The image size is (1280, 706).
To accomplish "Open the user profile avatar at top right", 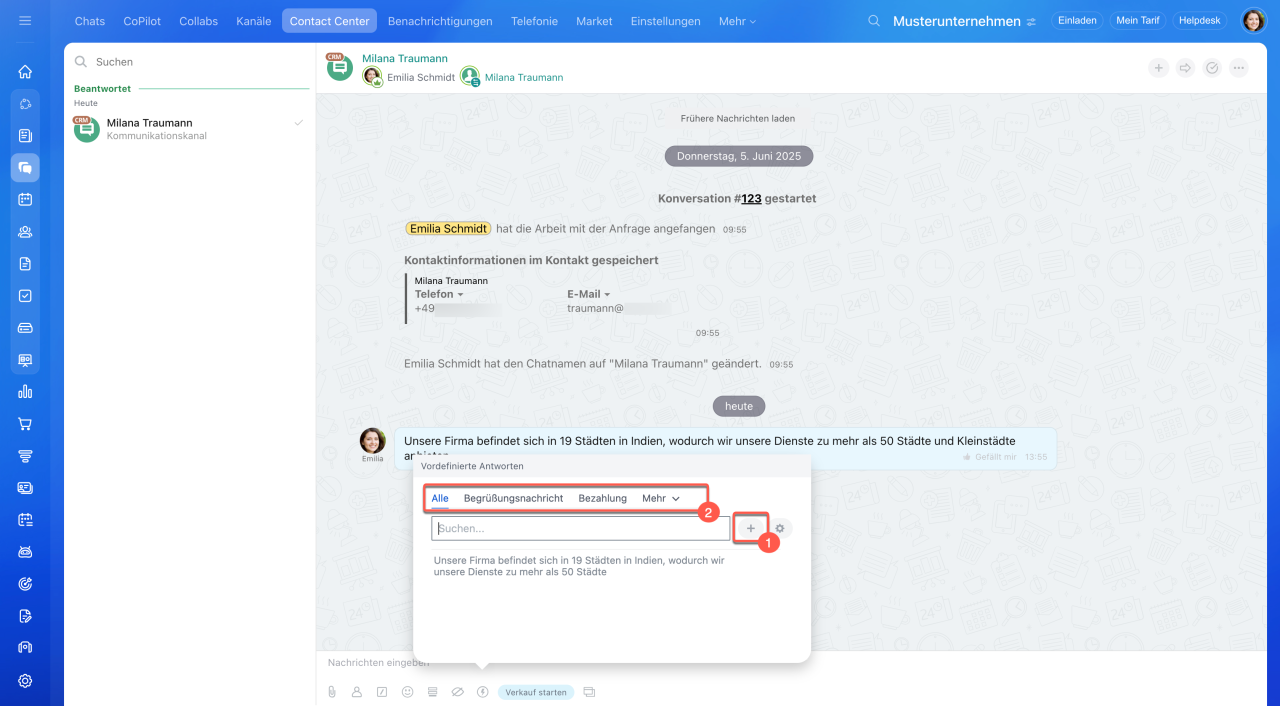I will click(1253, 21).
